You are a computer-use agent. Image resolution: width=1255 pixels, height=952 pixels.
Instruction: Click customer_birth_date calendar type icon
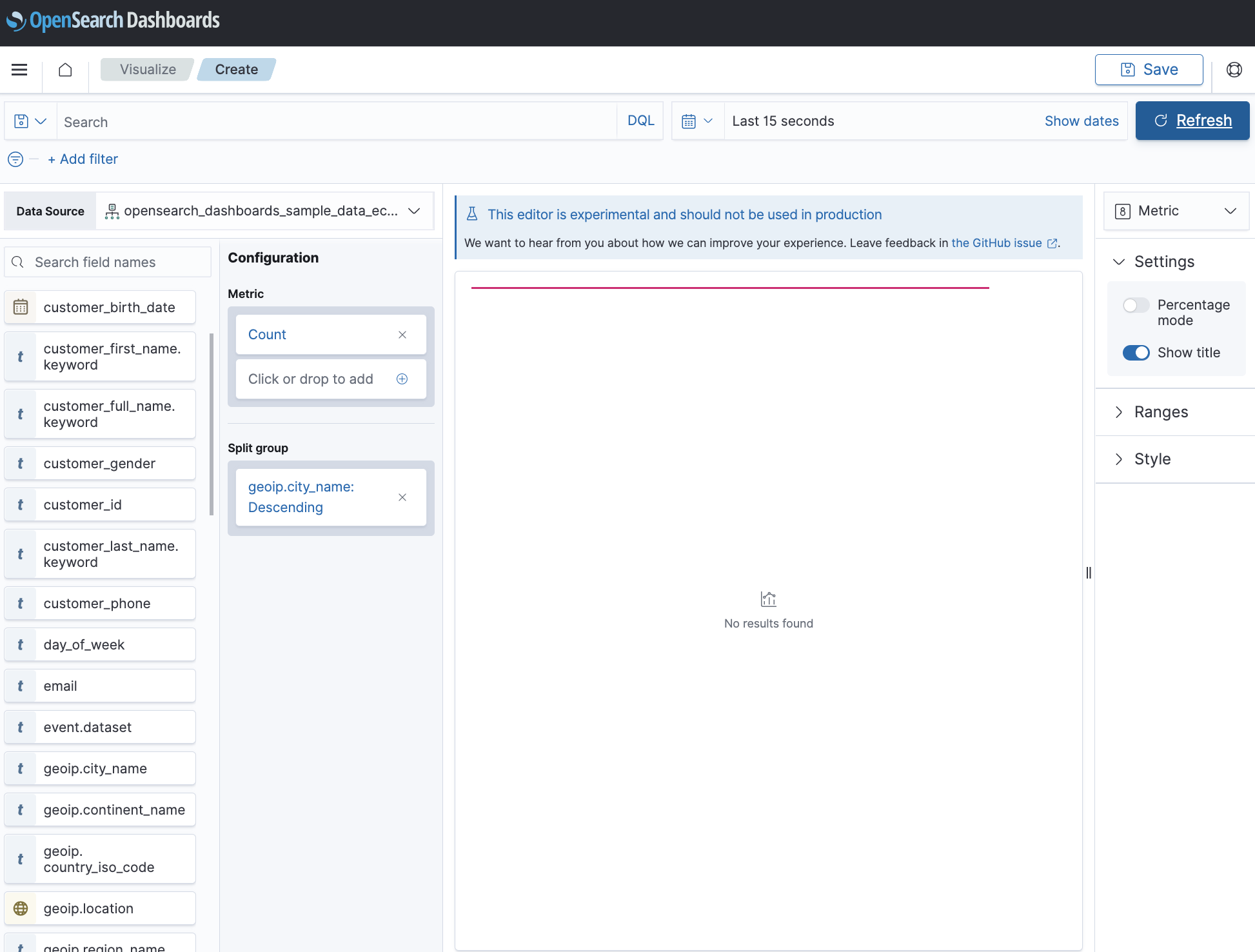coord(21,307)
